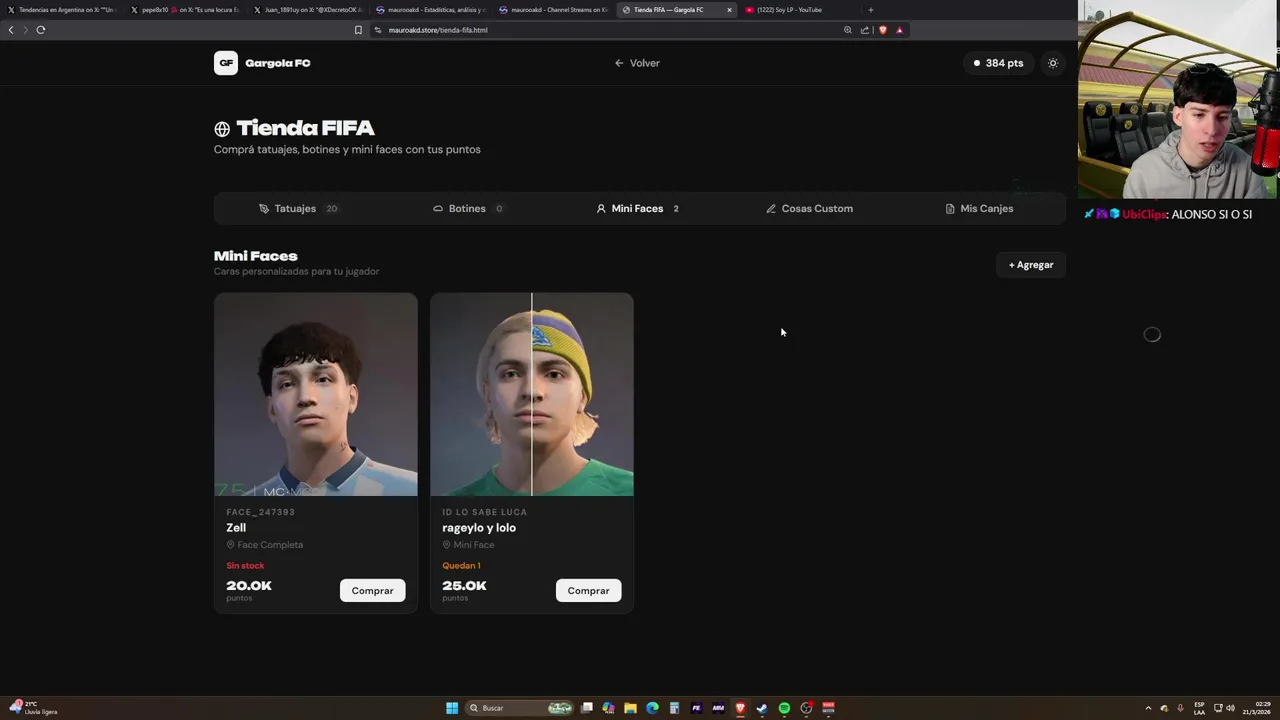Open Microsoft Edge from taskbar
Screen dimensions: 1280x720
click(x=652, y=708)
